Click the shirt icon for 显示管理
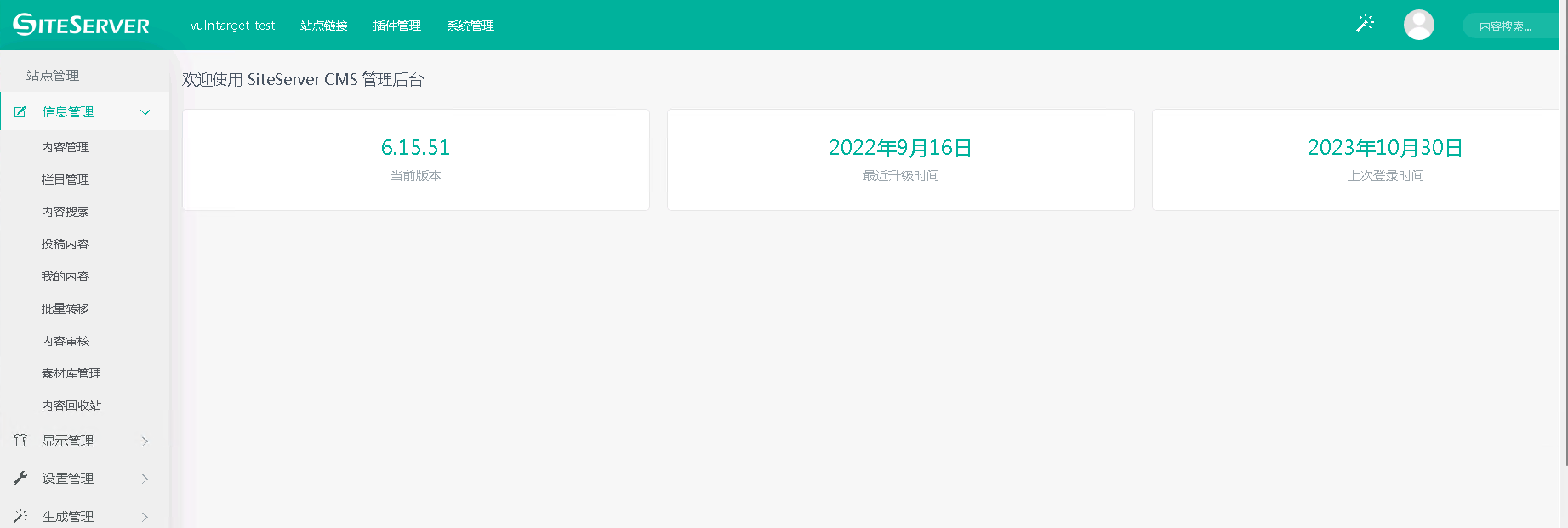The image size is (1568, 528). 20,440
